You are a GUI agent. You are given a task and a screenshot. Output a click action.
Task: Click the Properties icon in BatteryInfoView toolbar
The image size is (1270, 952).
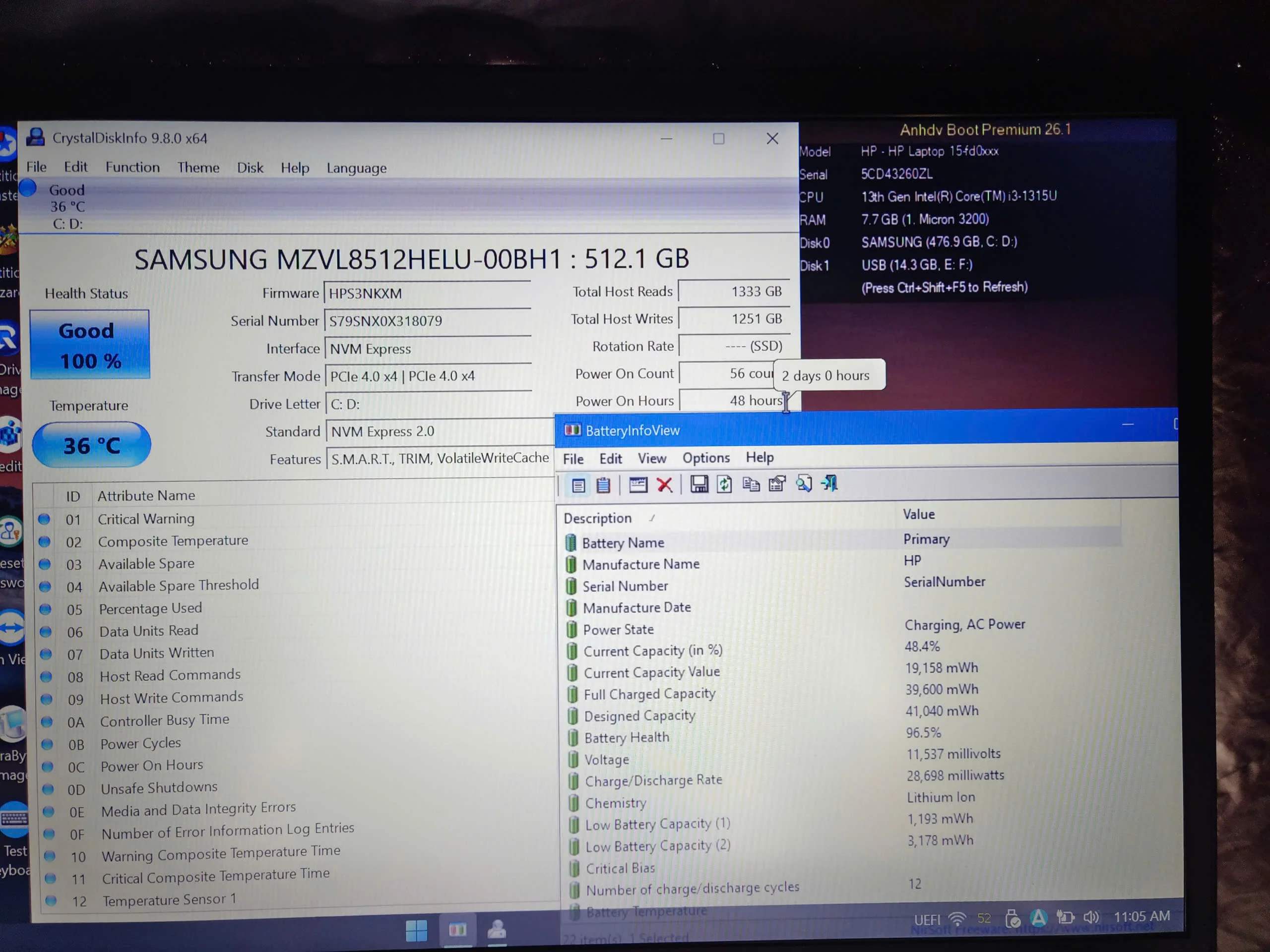pyautogui.click(x=777, y=484)
